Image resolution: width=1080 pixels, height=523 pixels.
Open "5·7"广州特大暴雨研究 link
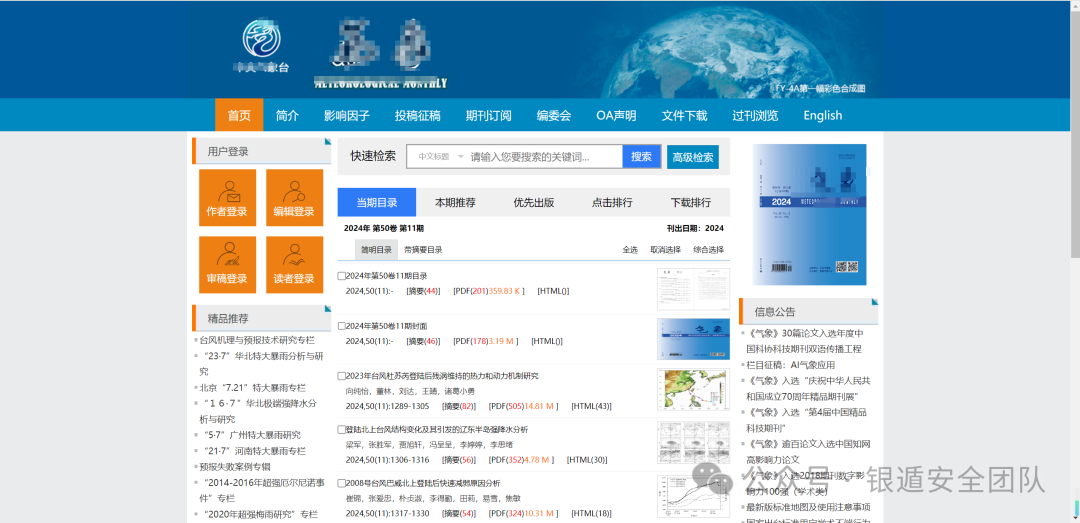[x=253, y=435]
